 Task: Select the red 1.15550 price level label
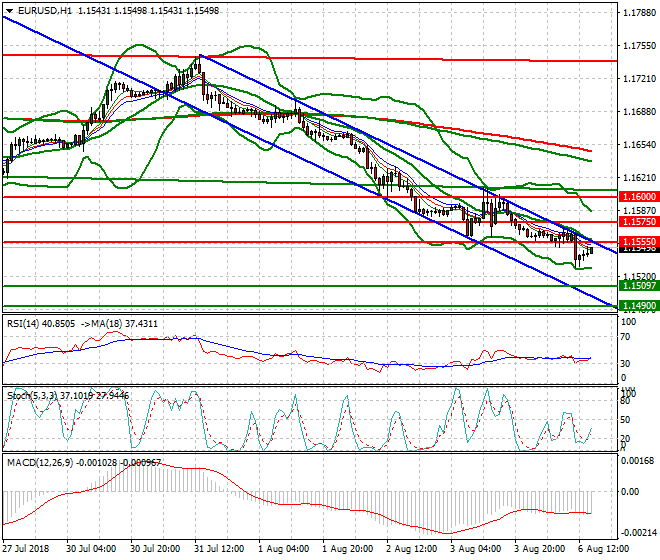click(638, 242)
